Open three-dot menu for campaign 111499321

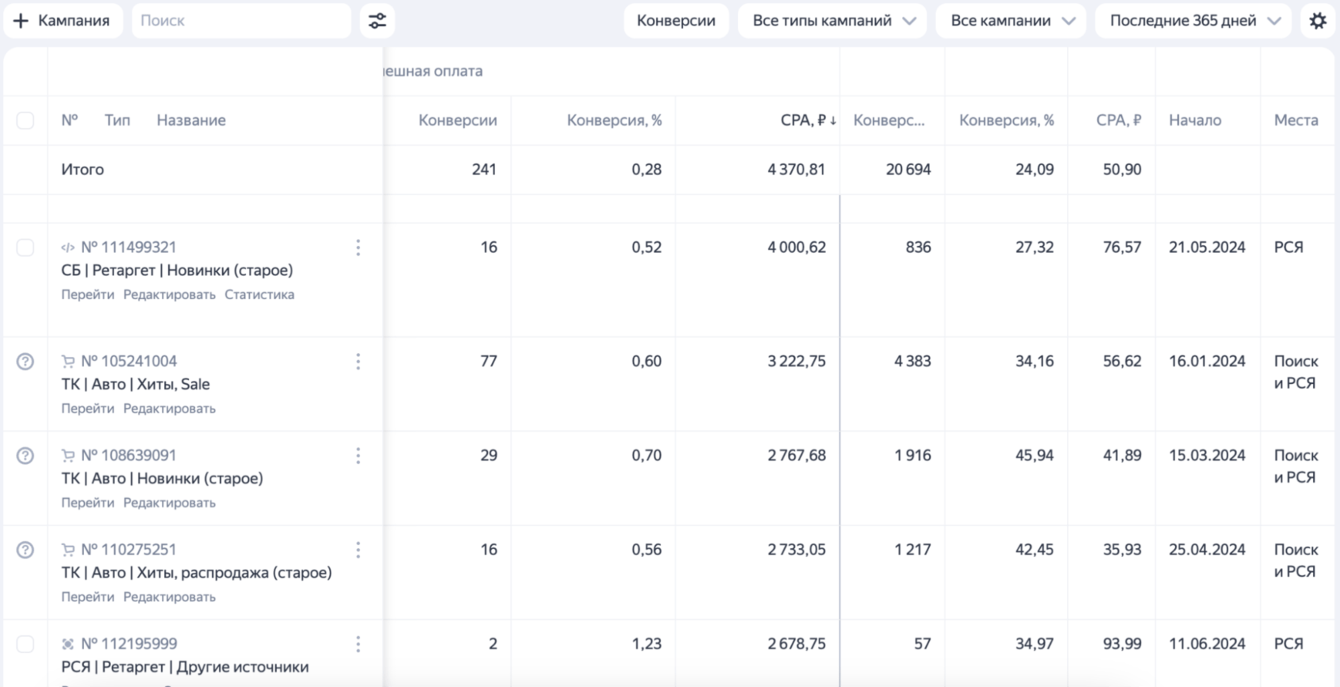tap(358, 247)
